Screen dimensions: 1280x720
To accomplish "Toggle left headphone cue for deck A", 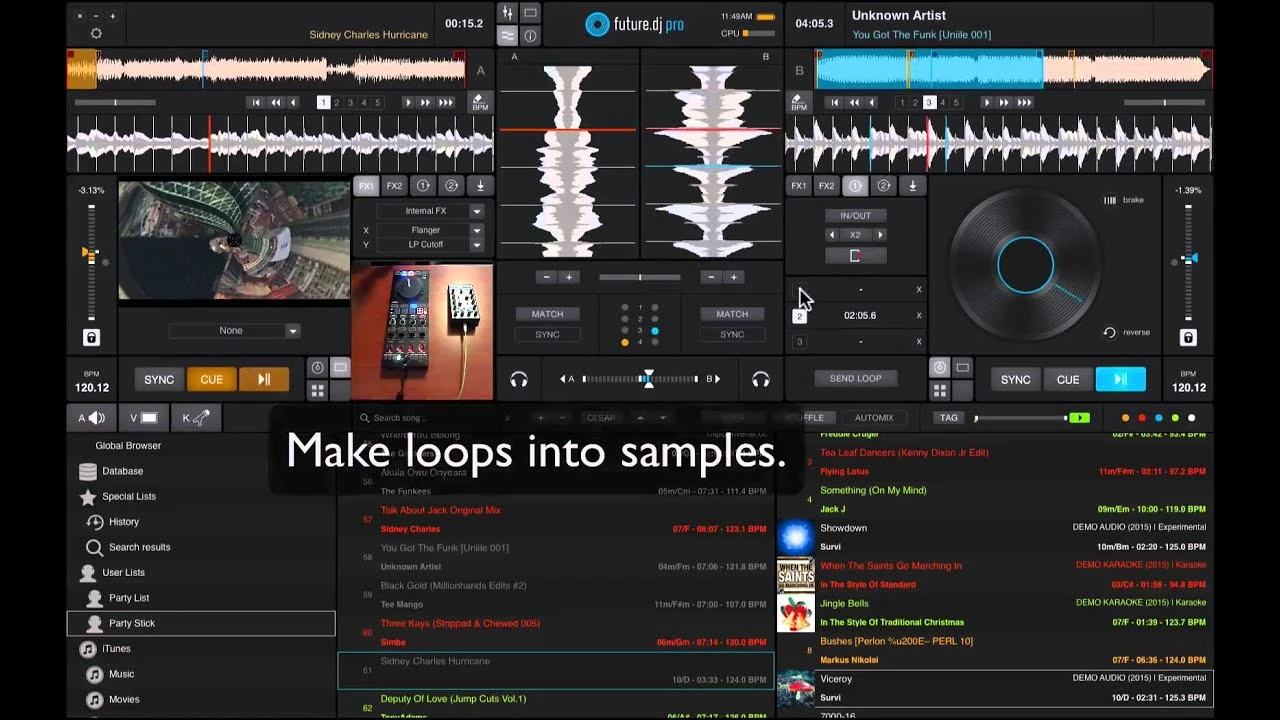I will pos(518,379).
